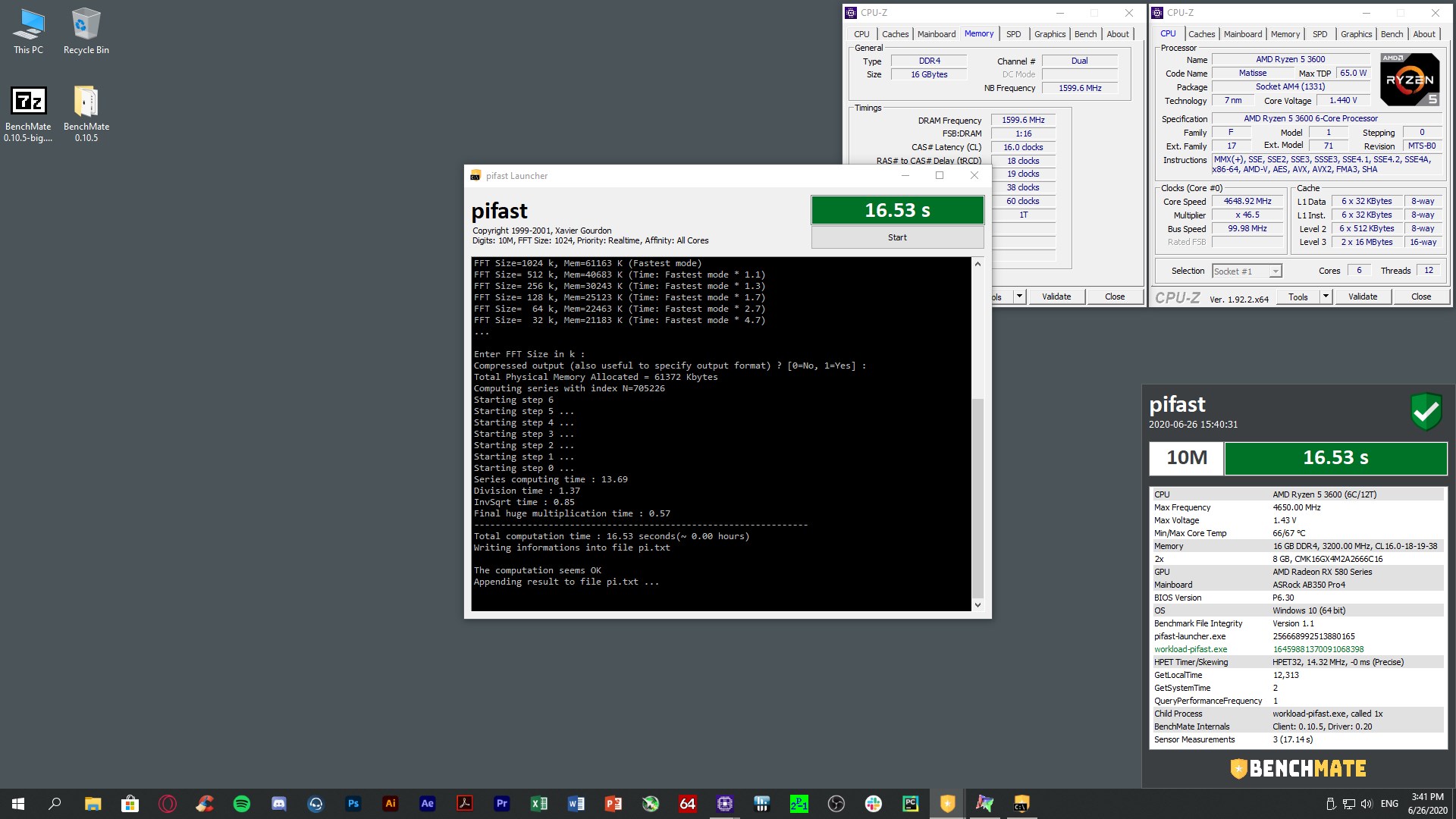Switch to BenchMate shield taskbar icon
The height and width of the screenshot is (819, 1456).
tap(947, 804)
